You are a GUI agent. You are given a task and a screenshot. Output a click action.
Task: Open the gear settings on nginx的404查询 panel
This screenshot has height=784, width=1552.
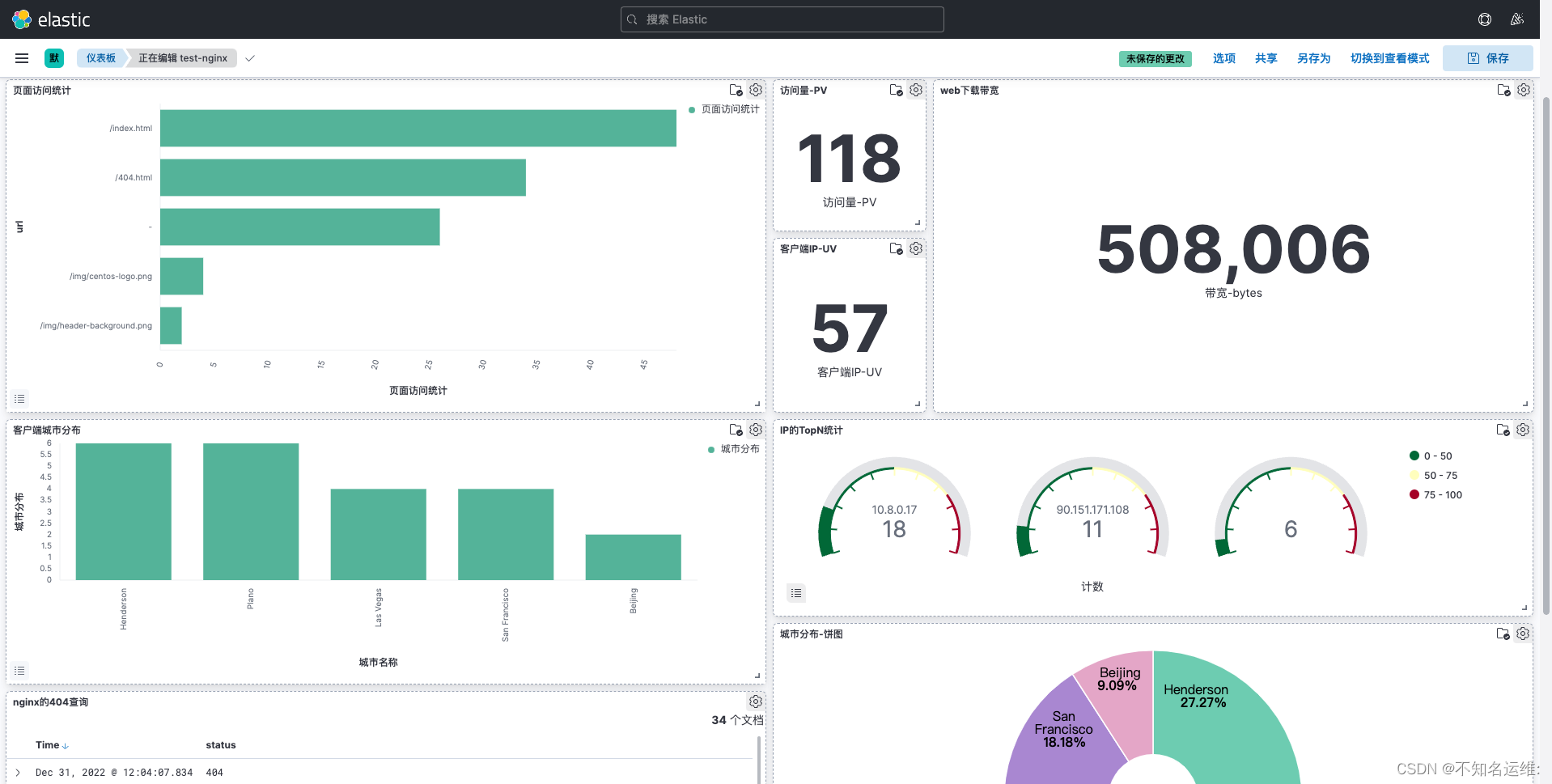tap(755, 701)
